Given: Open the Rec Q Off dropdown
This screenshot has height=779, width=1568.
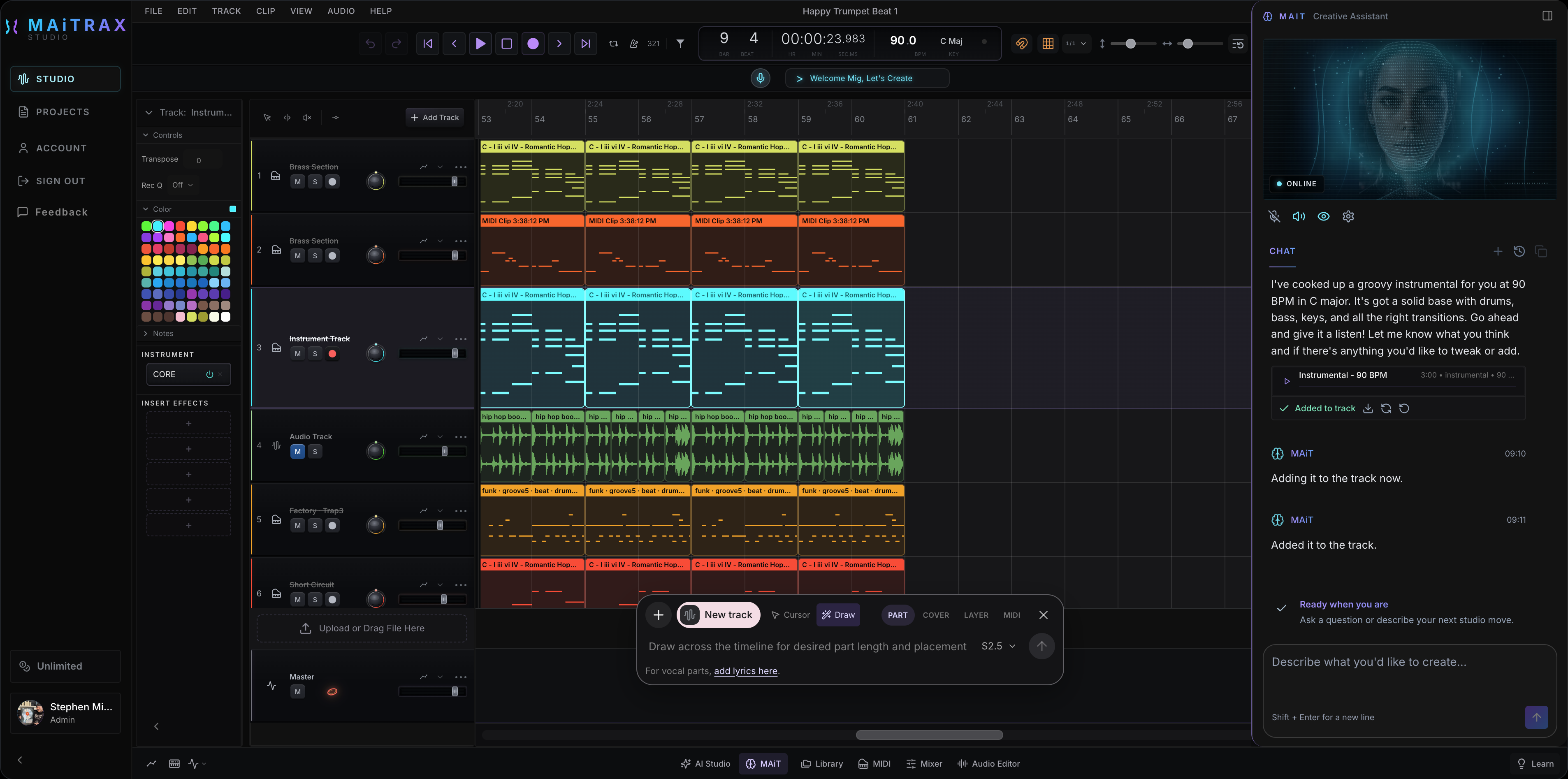Looking at the screenshot, I should pos(182,185).
